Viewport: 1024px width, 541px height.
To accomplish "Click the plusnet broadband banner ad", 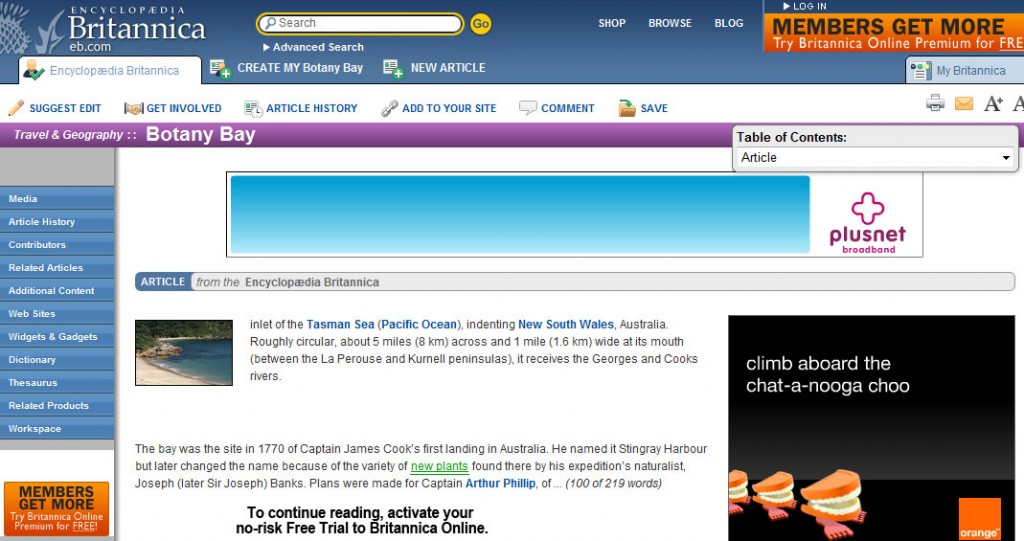I will 574,214.
